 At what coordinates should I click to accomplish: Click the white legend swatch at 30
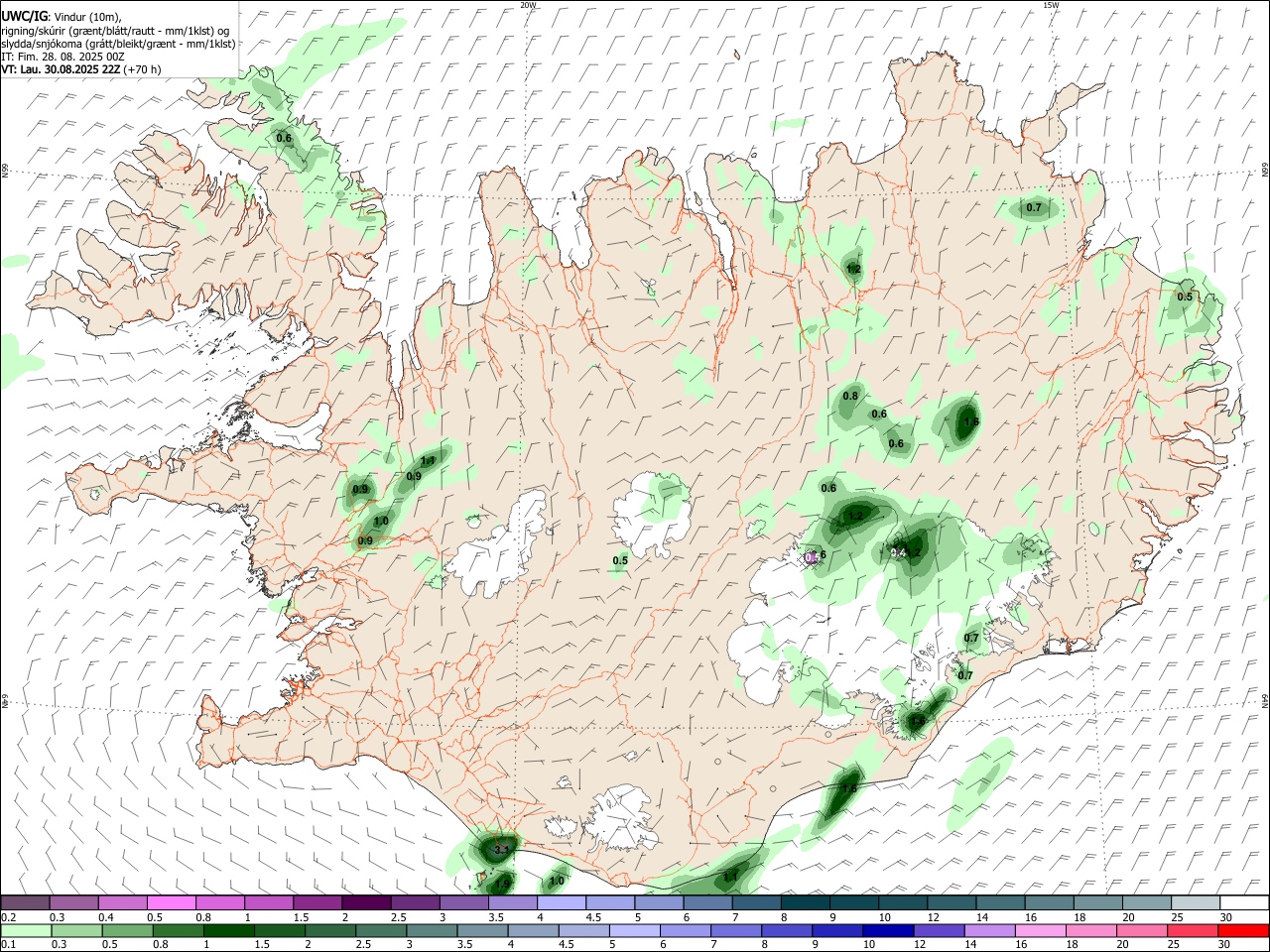point(1244,903)
